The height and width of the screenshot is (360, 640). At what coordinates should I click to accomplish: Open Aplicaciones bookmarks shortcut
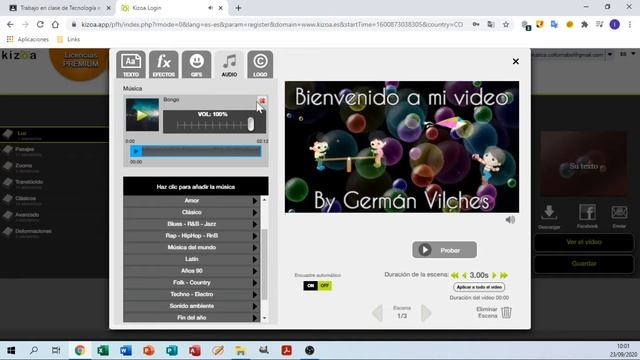click(x=28, y=39)
